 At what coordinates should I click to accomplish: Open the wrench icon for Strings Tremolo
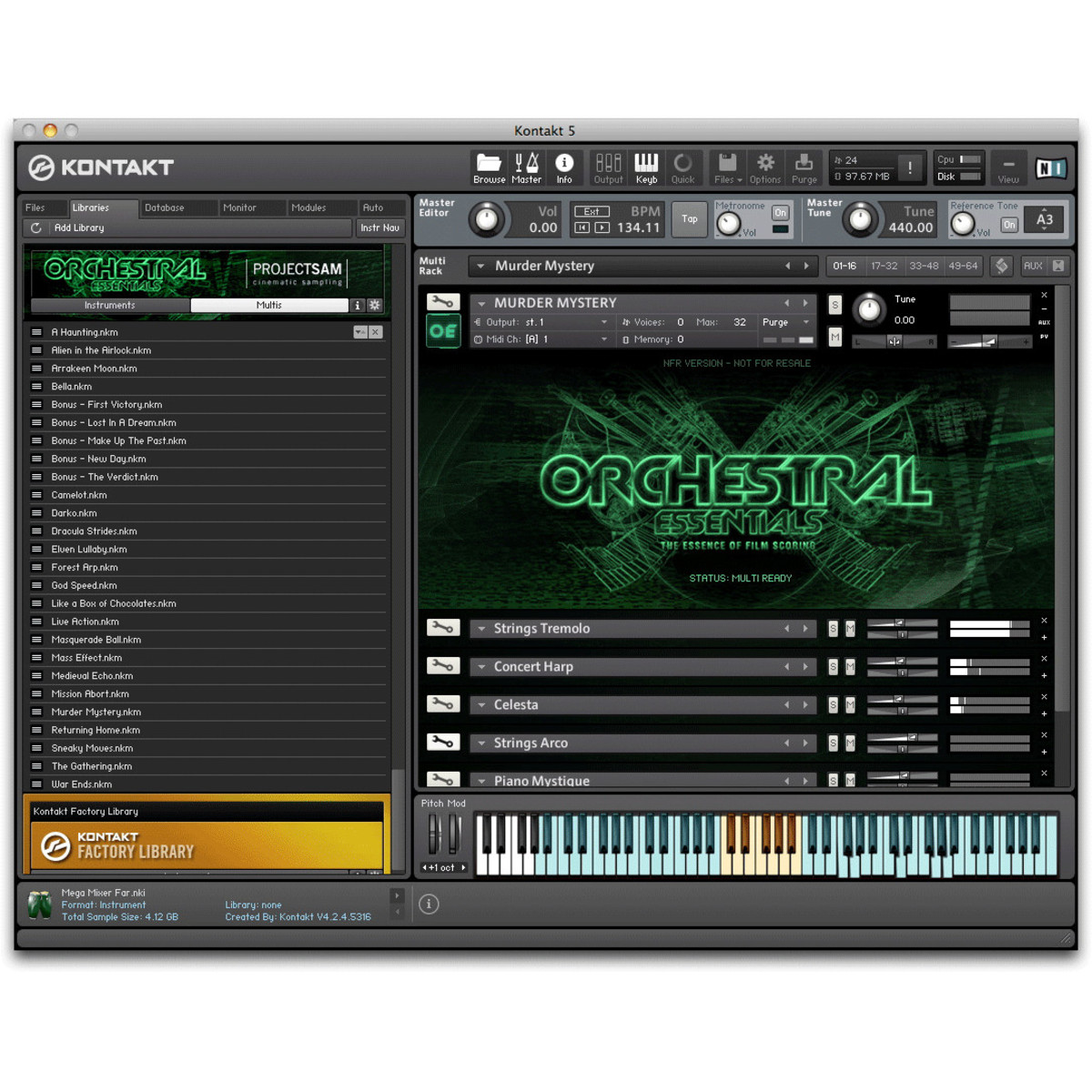(442, 628)
